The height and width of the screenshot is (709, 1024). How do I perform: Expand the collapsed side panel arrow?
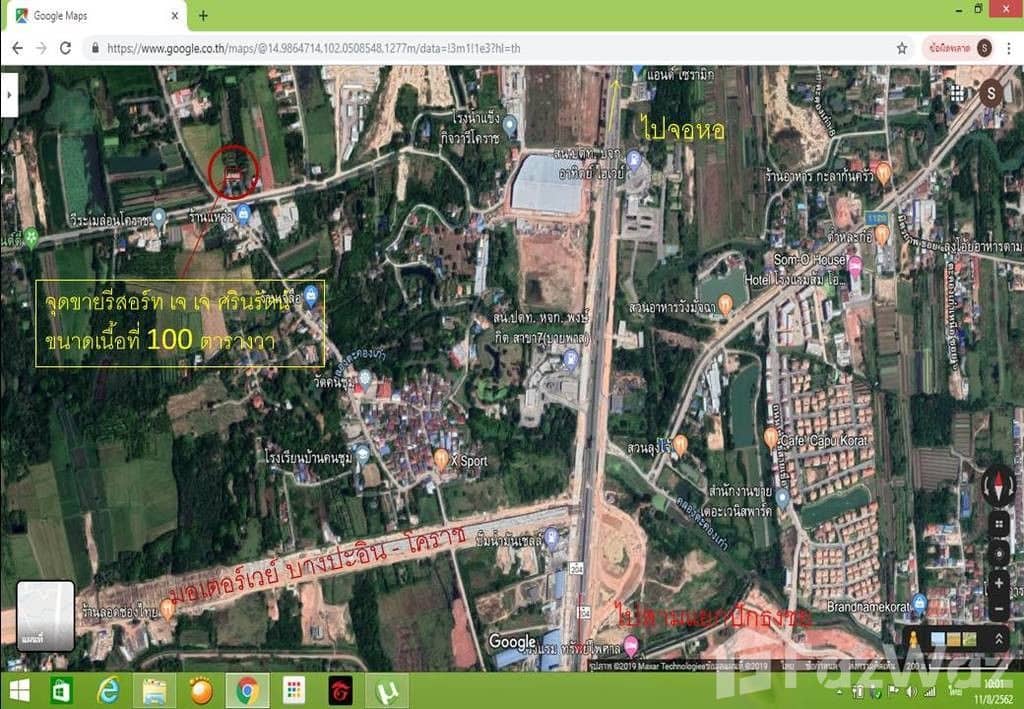[9, 92]
